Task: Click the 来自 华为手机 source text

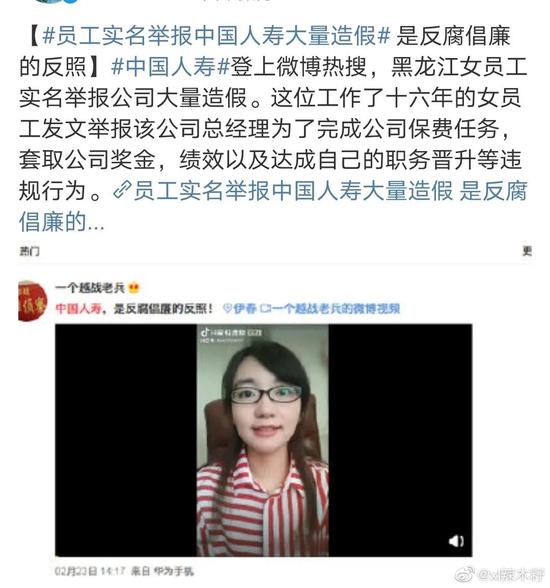Action: coord(162,572)
